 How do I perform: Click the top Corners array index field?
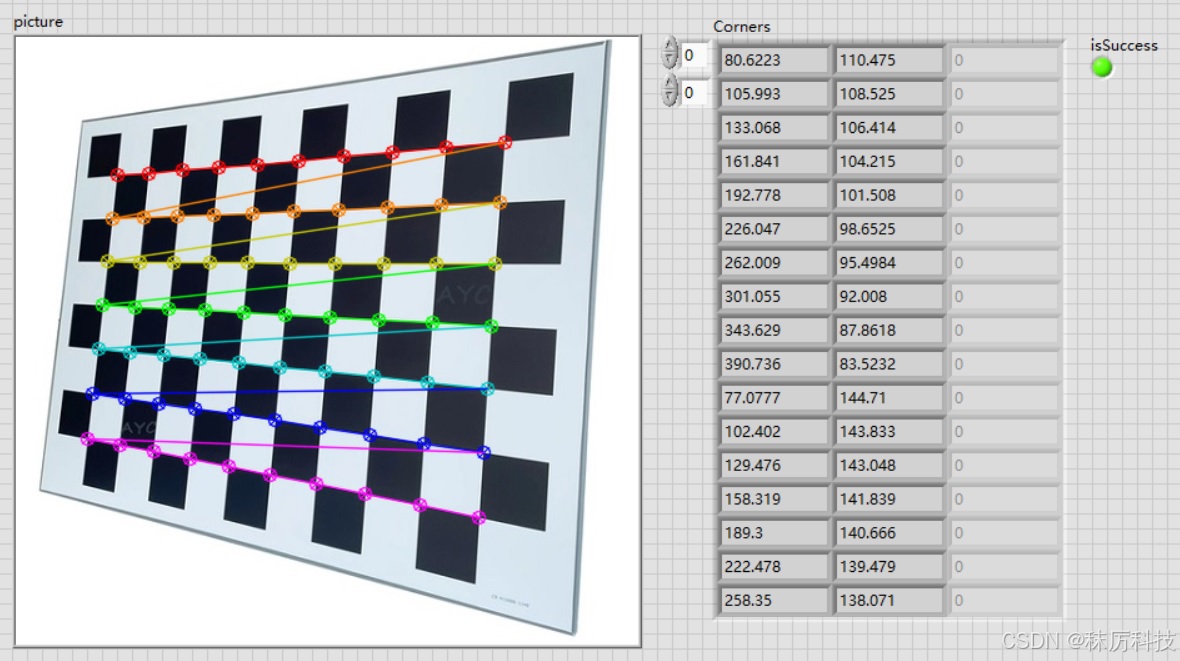(695, 55)
